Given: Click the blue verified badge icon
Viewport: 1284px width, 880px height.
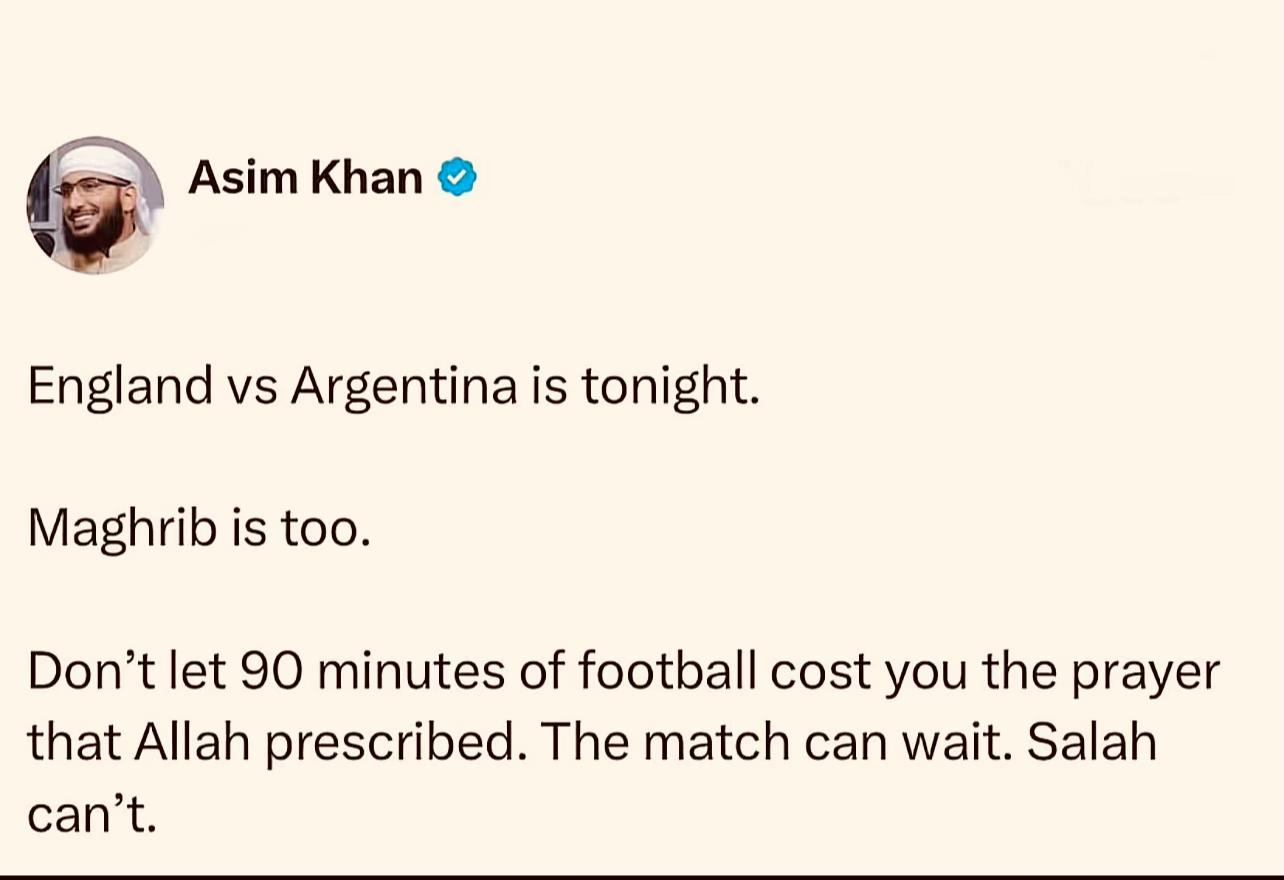Looking at the screenshot, I should coord(458,177).
